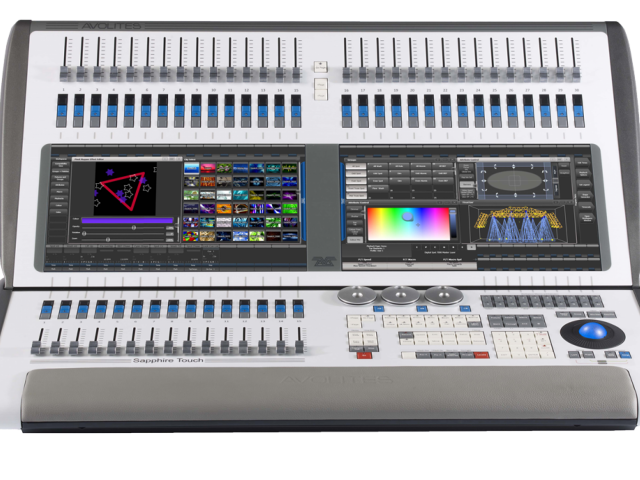640x480 pixels.
Task: Click the blue vertical scrollbar beside the clip library
Action: pyautogui.click(x=303, y=202)
